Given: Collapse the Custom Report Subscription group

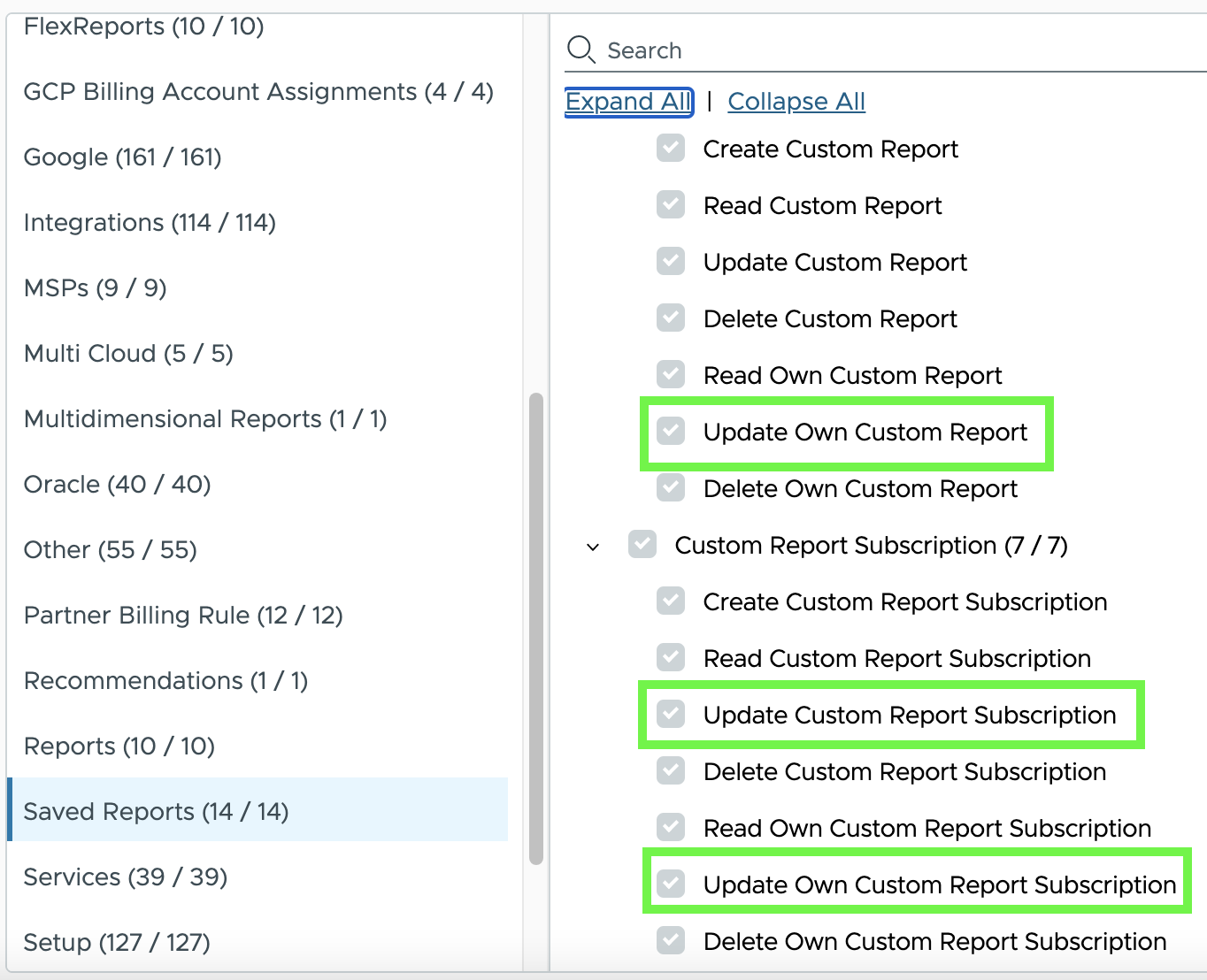Looking at the screenshot, I should point(593,547).
